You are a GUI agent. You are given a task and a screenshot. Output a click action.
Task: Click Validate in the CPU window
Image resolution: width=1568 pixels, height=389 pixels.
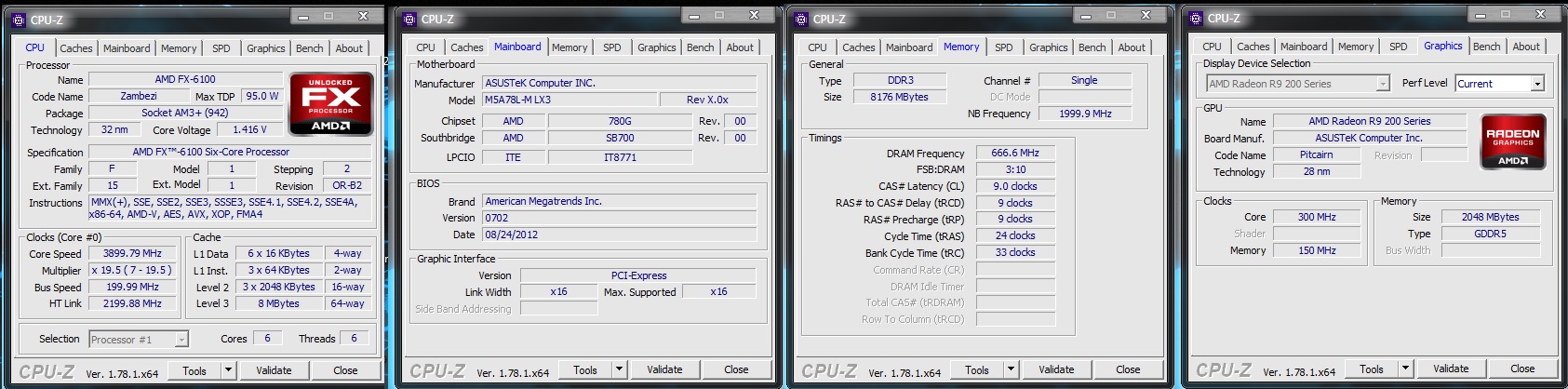pyautogui.click(x=274, y=370)
